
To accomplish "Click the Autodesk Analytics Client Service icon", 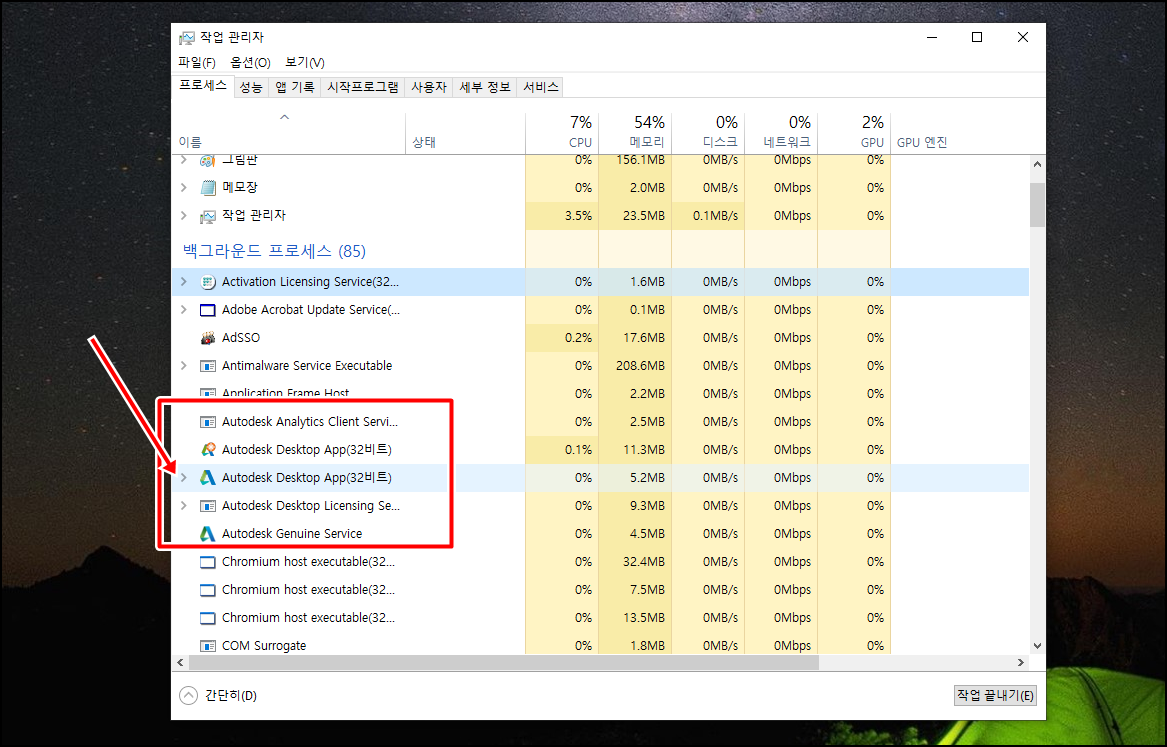I will point(208,422).
